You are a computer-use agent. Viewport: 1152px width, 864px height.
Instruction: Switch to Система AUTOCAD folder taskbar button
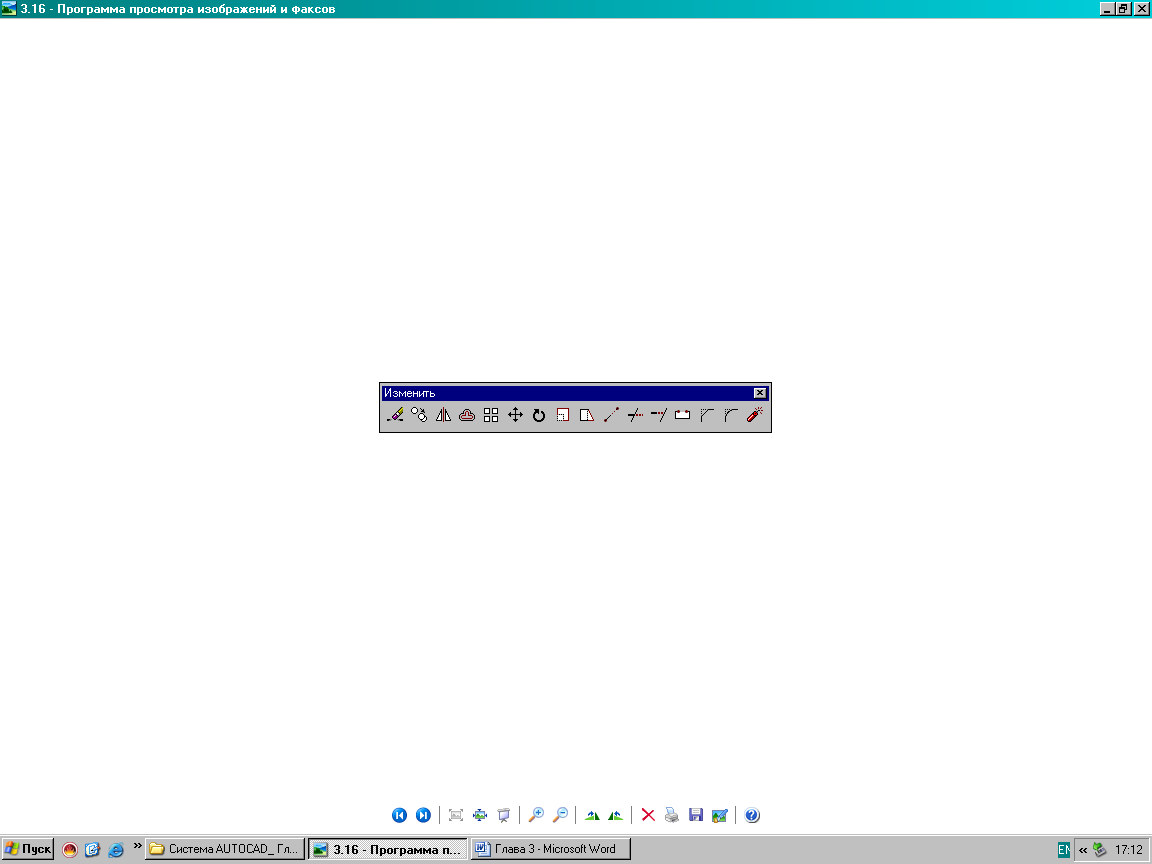[x=225, y=849]
